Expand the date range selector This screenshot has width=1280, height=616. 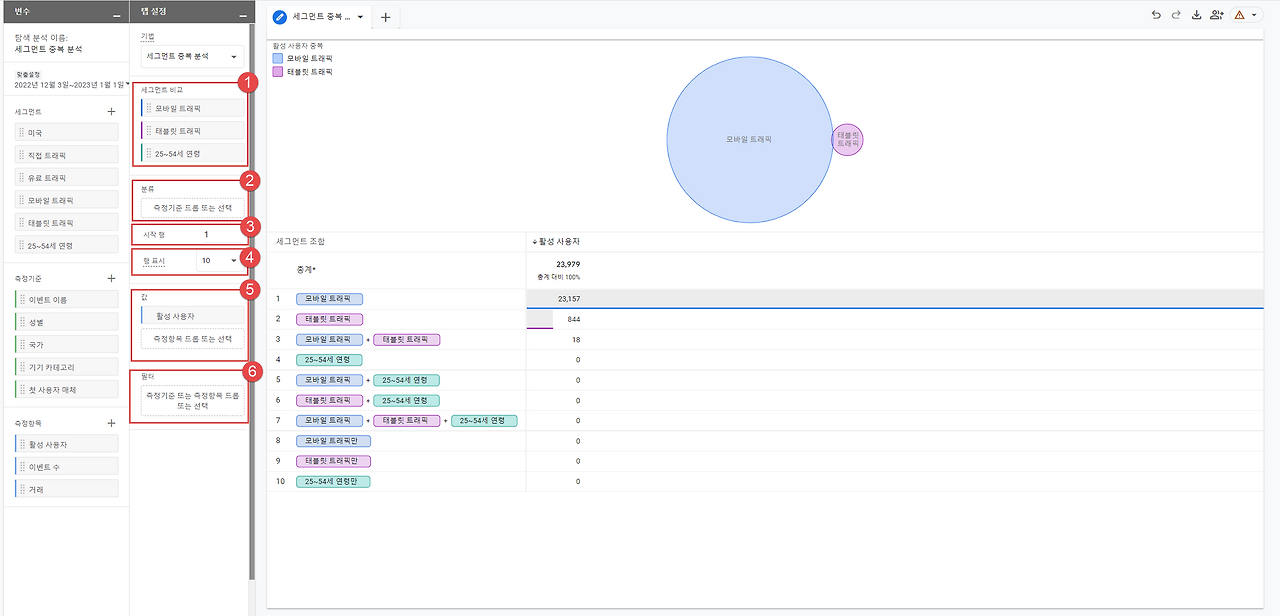68,85
